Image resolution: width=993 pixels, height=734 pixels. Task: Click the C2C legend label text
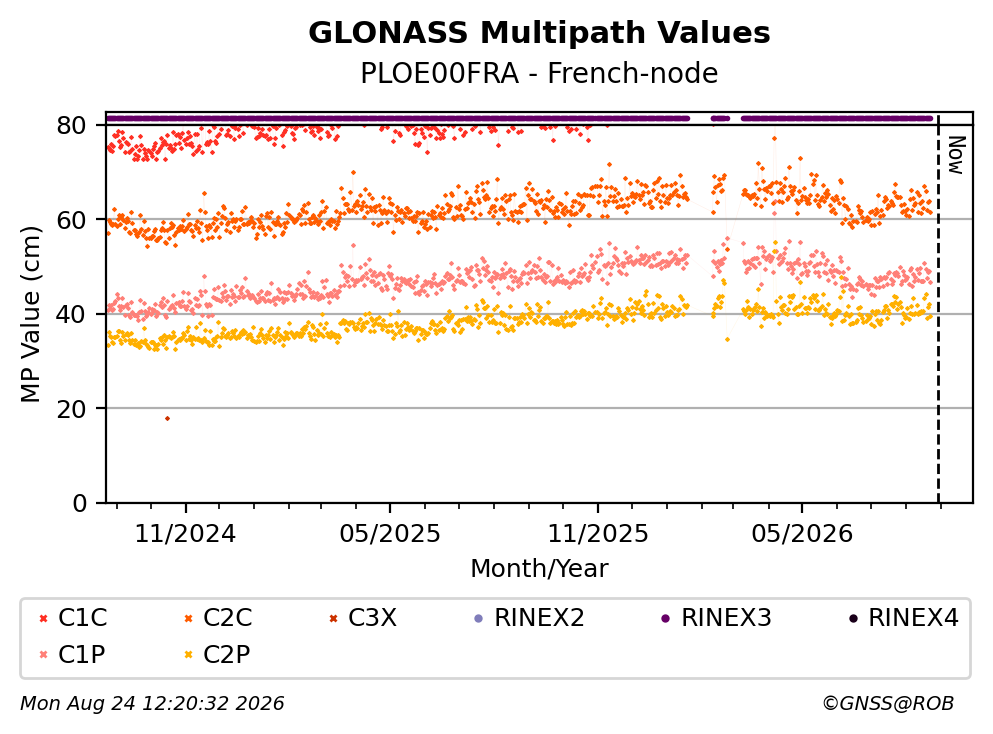pyautogui.click(x=227, y=618)
